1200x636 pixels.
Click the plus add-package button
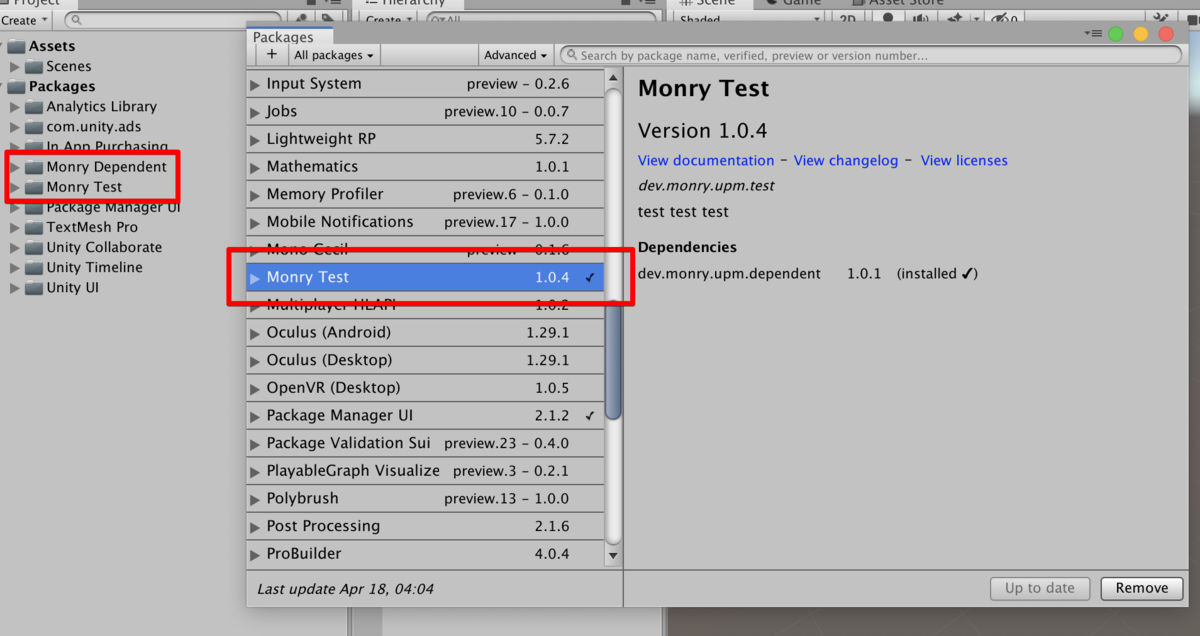click(271, 55)
